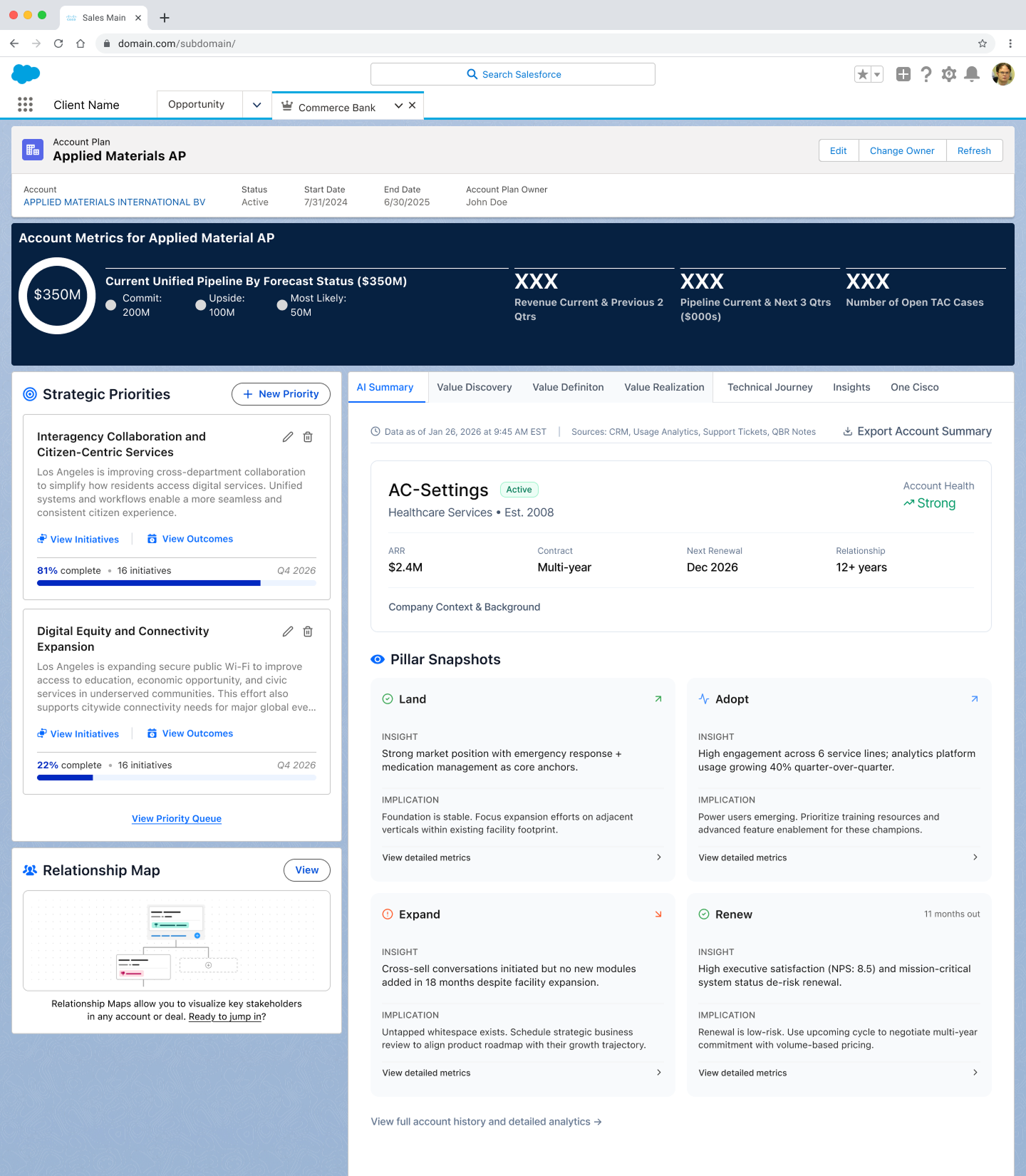1026x1176 pixels.
Task: Expand the Commerce Bank tab chevron menu
Action: pyautogui.click(x=398, y=105)
